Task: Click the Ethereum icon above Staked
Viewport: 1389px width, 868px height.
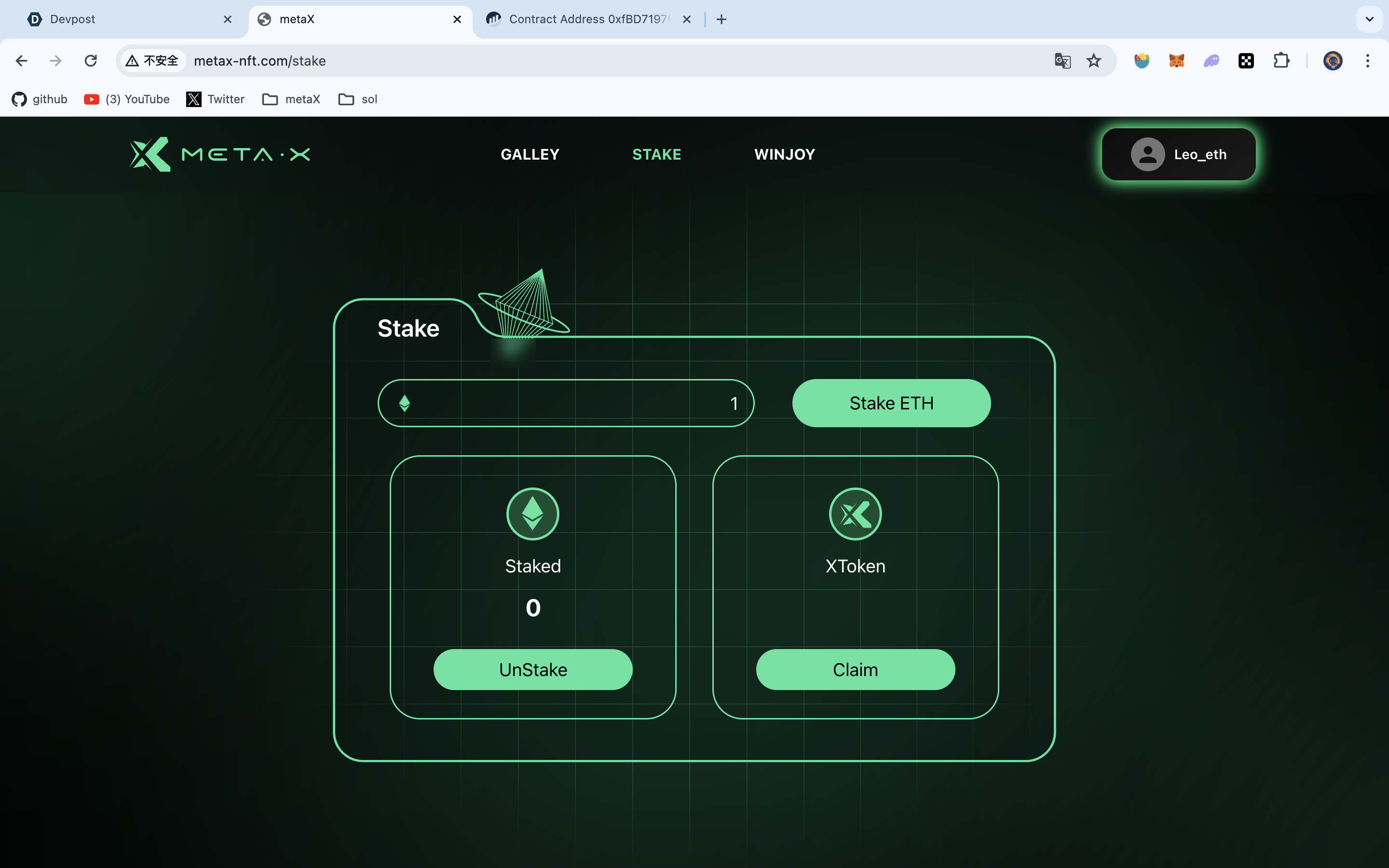Action: 532,514
